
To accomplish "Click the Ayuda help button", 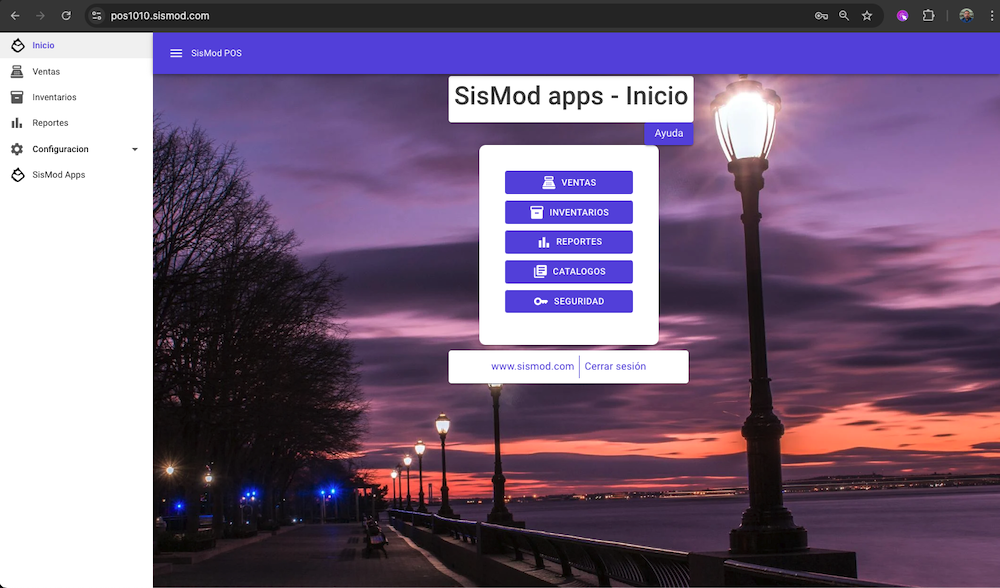I will 668,133.
